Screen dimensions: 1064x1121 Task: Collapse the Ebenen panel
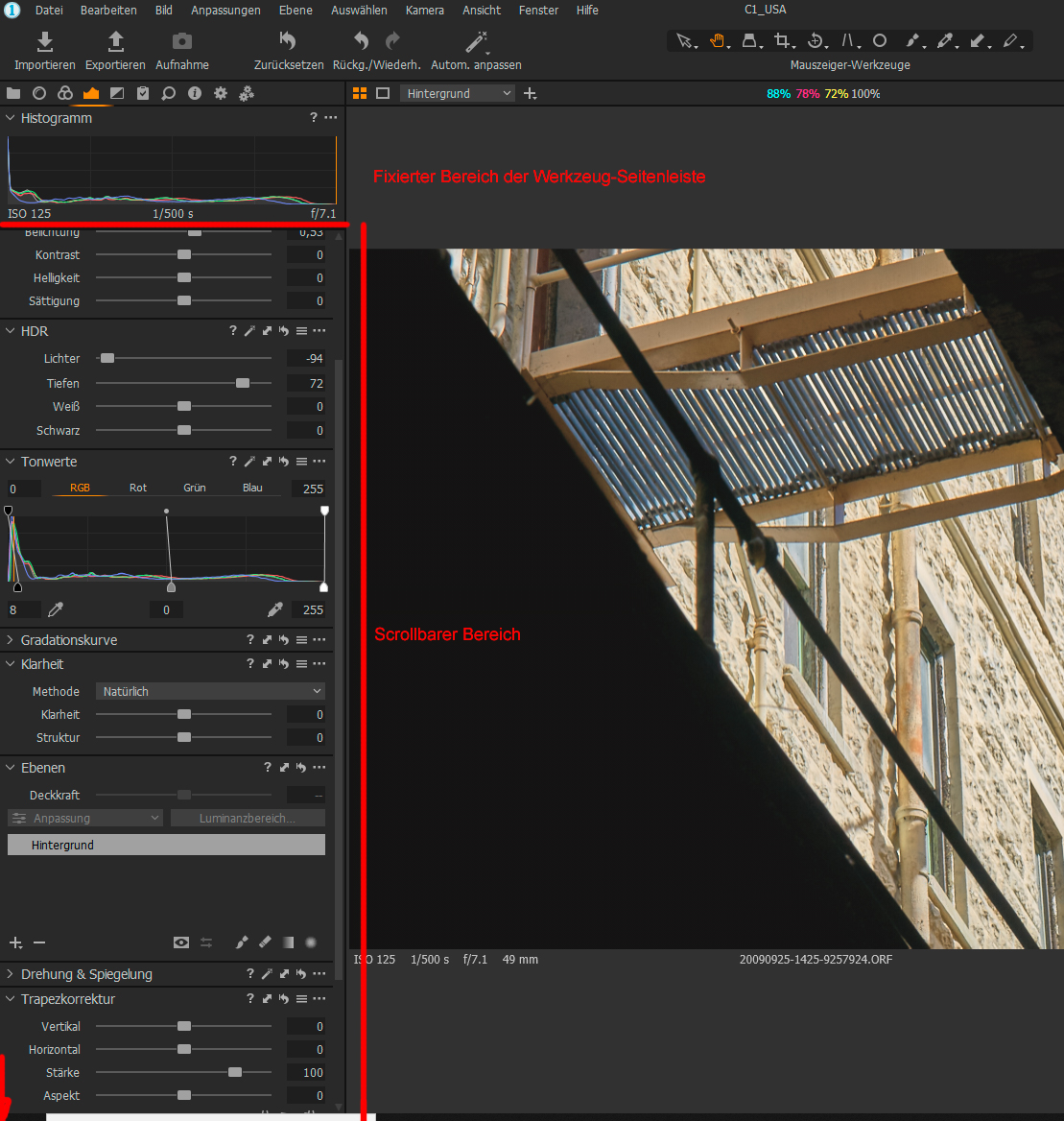(x=10, y=768)
